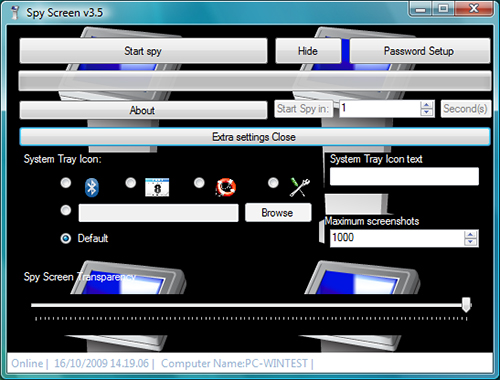Click the custom icon path field

[158, 213]
